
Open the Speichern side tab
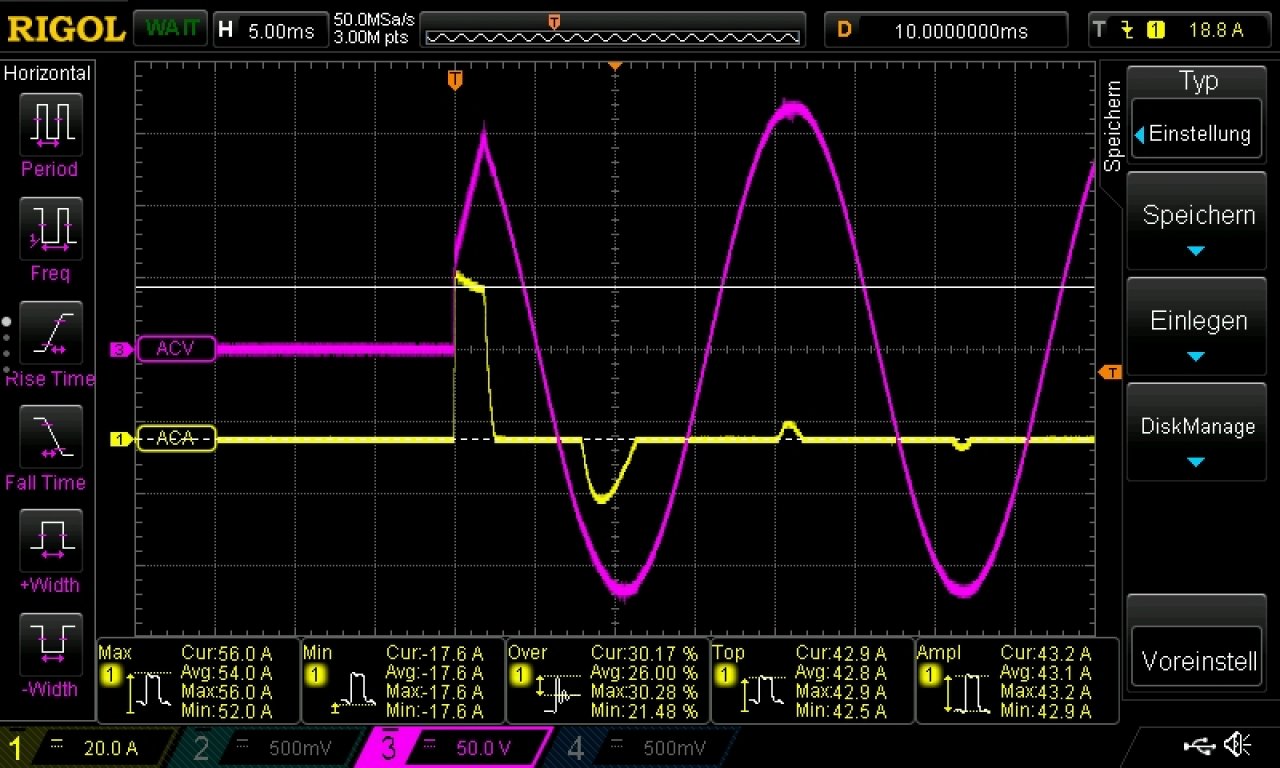click(1112, 126)
